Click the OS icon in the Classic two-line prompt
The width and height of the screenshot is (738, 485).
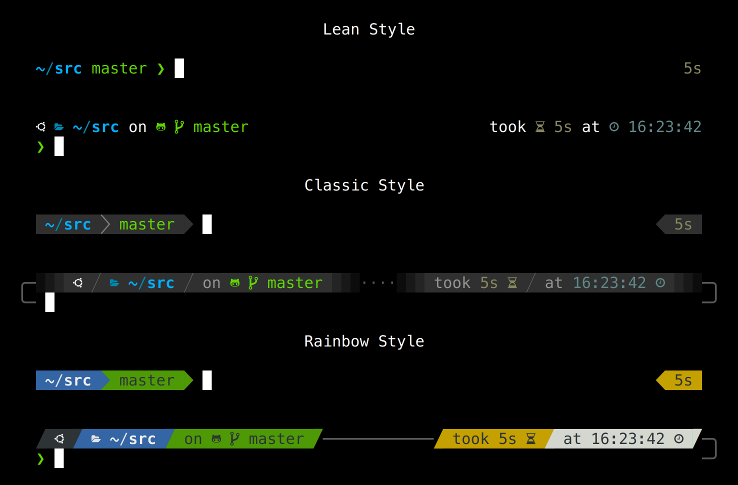[77, 283]
